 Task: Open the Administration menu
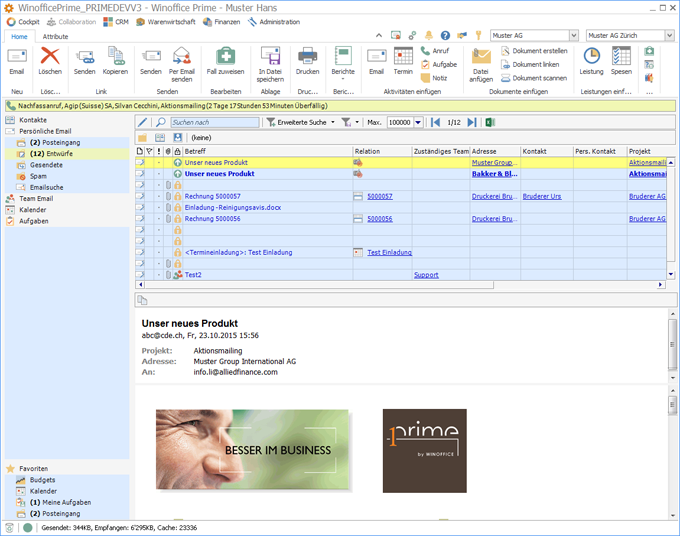pos(274,22)
